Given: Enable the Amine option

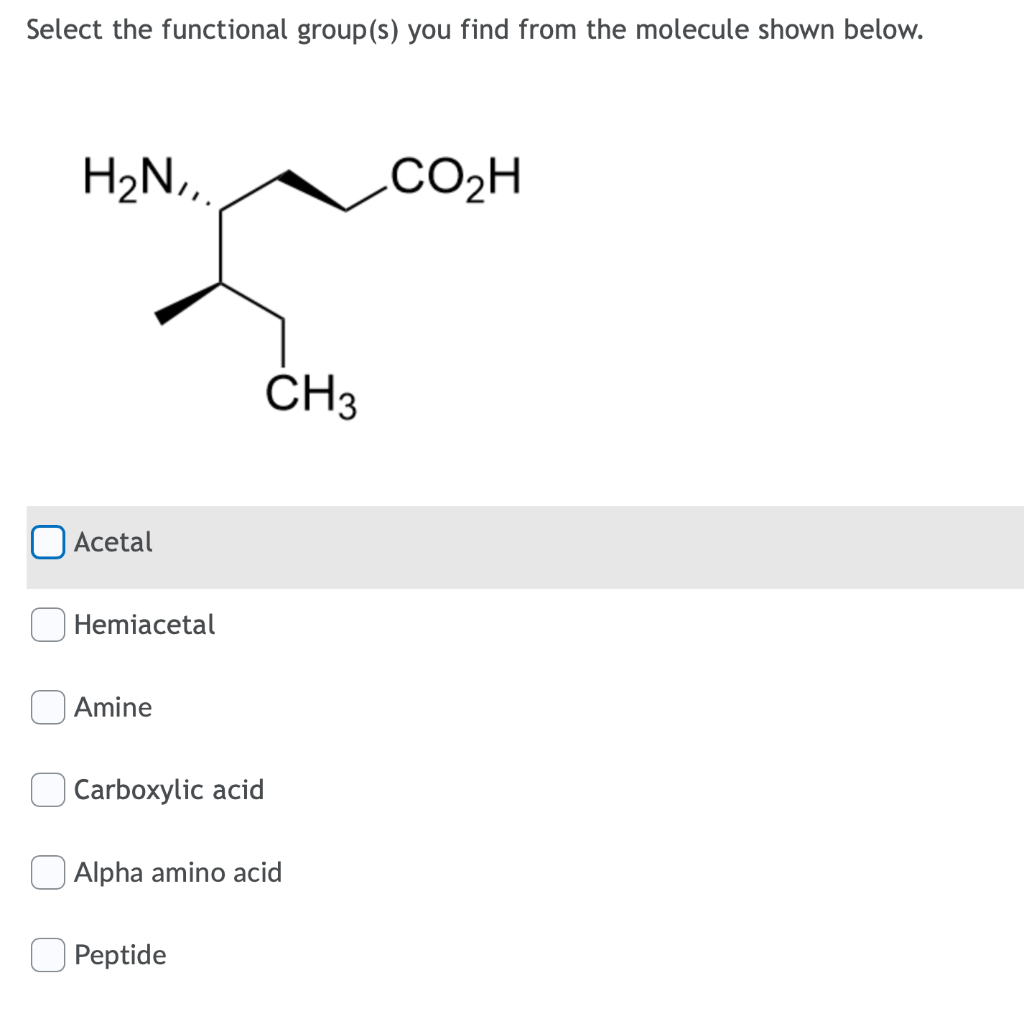Looking at the screenshot, I should [46, 707].
